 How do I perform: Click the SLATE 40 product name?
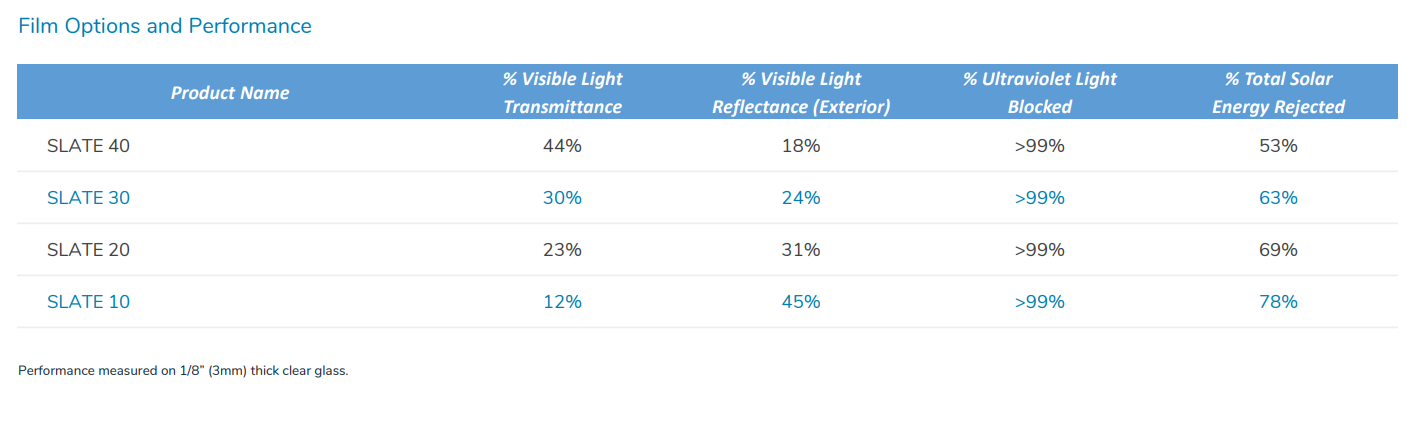tap(89, 146)
